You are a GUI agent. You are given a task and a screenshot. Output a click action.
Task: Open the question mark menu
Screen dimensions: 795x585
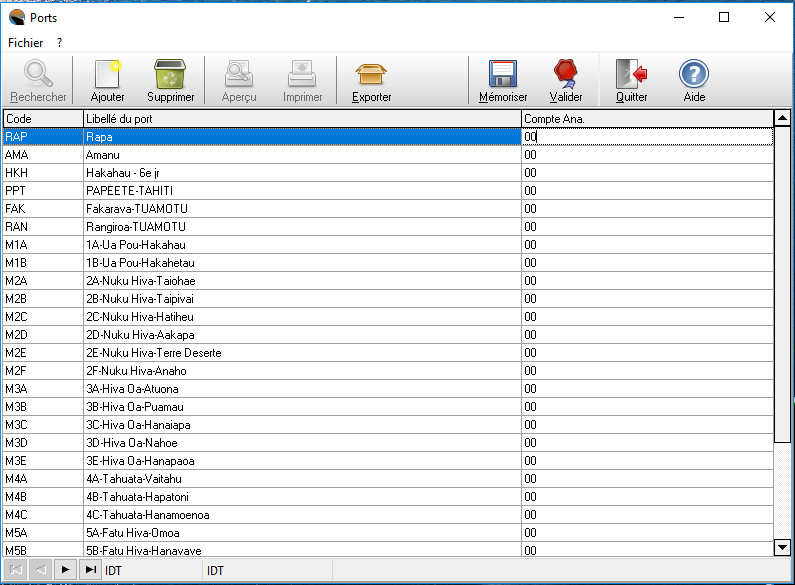60,43
